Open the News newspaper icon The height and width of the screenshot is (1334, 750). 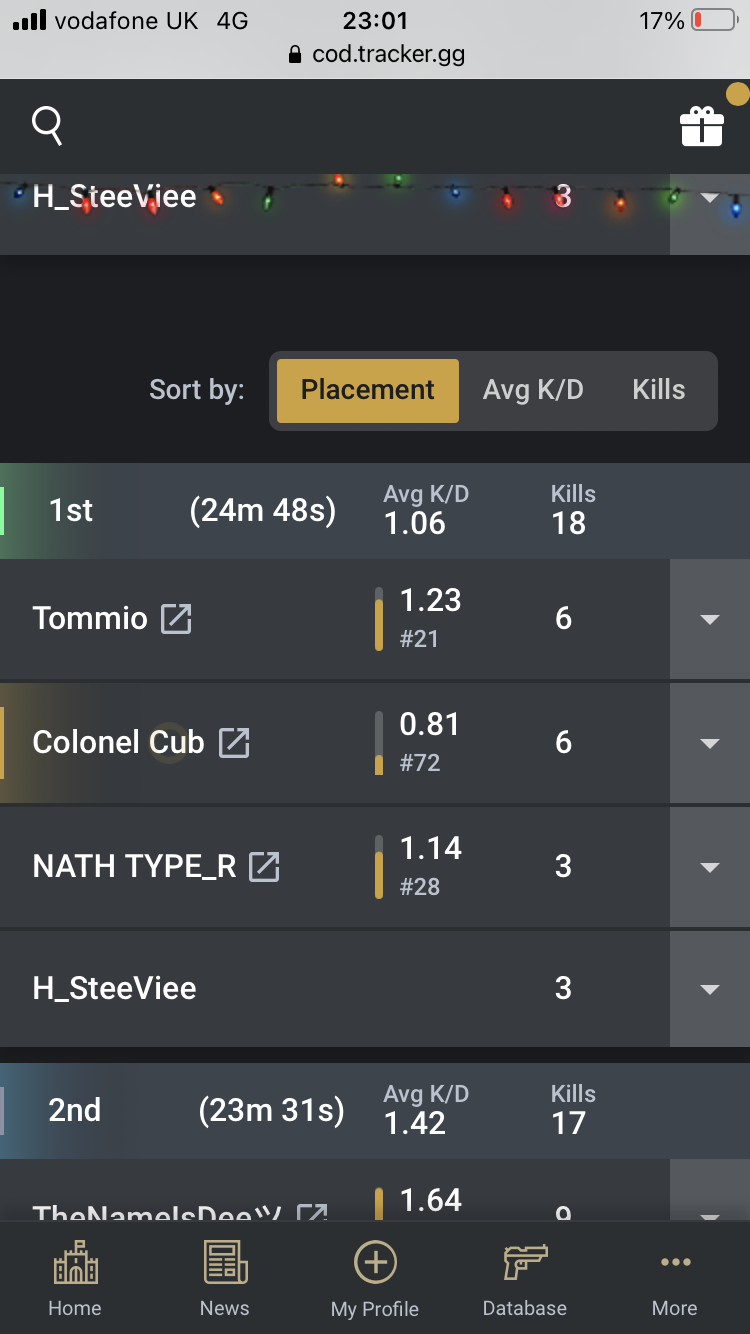pos(225,1263)
